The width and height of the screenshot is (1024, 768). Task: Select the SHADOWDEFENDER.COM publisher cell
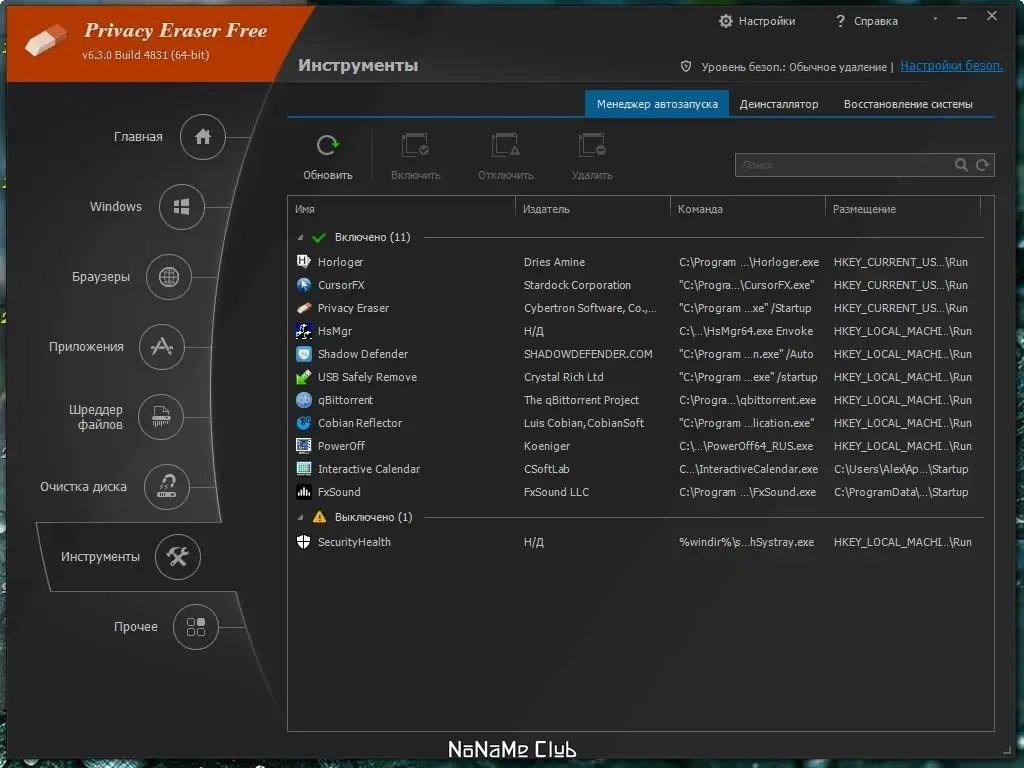click(x=588, y=354)
